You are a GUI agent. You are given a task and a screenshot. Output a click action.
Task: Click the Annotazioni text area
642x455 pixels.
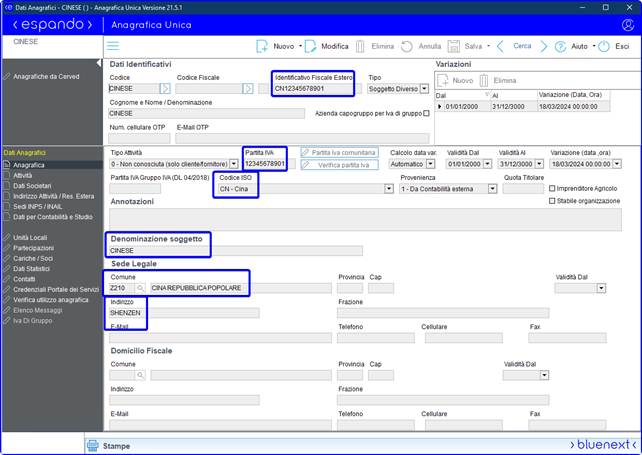click(x=365, y=220)
